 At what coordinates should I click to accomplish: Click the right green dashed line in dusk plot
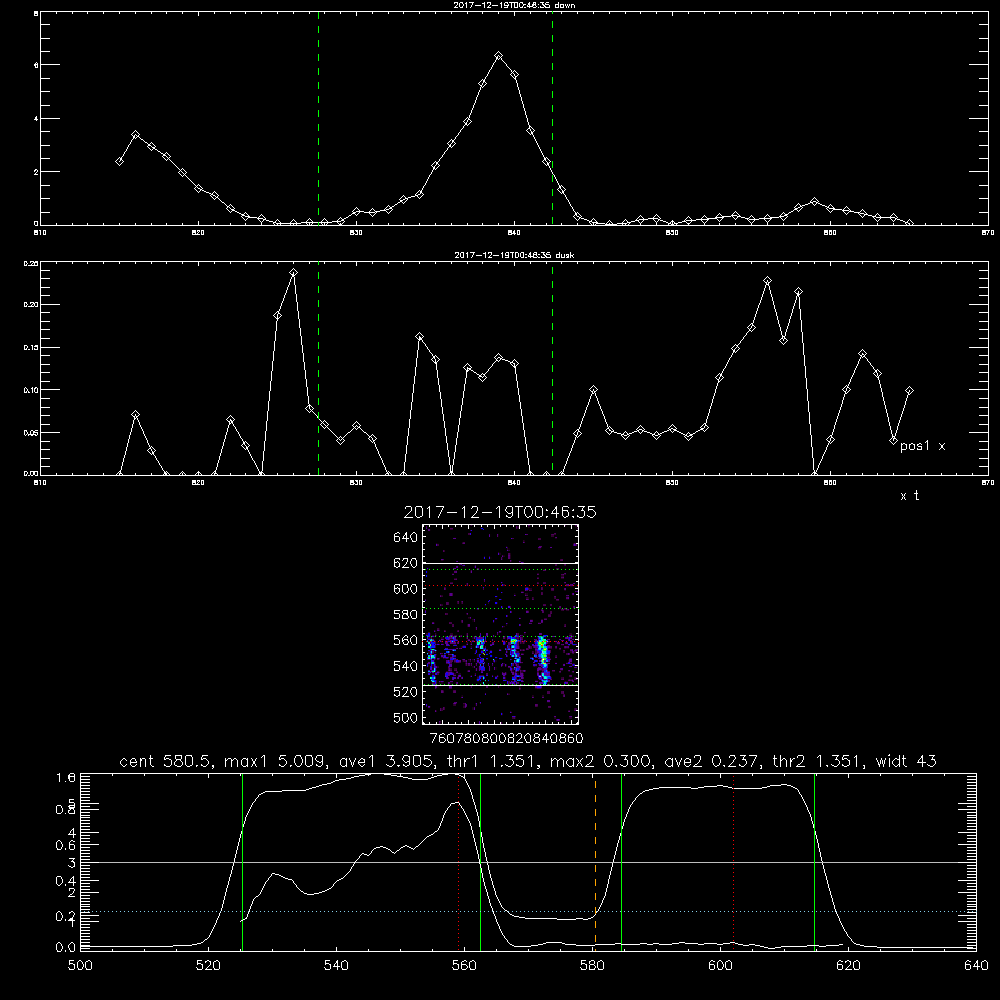point(552,370)
